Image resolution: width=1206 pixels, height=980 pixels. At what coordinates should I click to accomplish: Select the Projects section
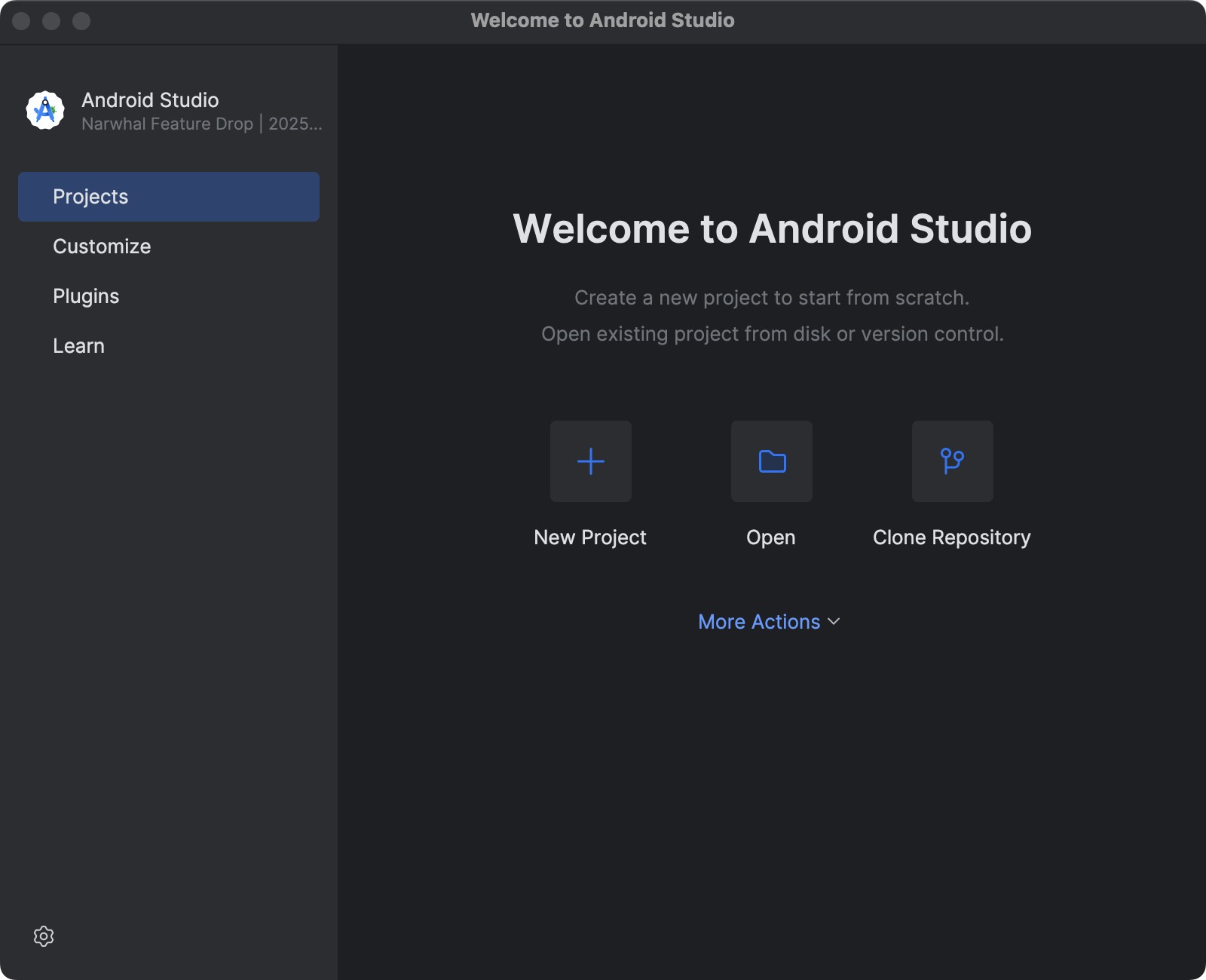[90, 196]
